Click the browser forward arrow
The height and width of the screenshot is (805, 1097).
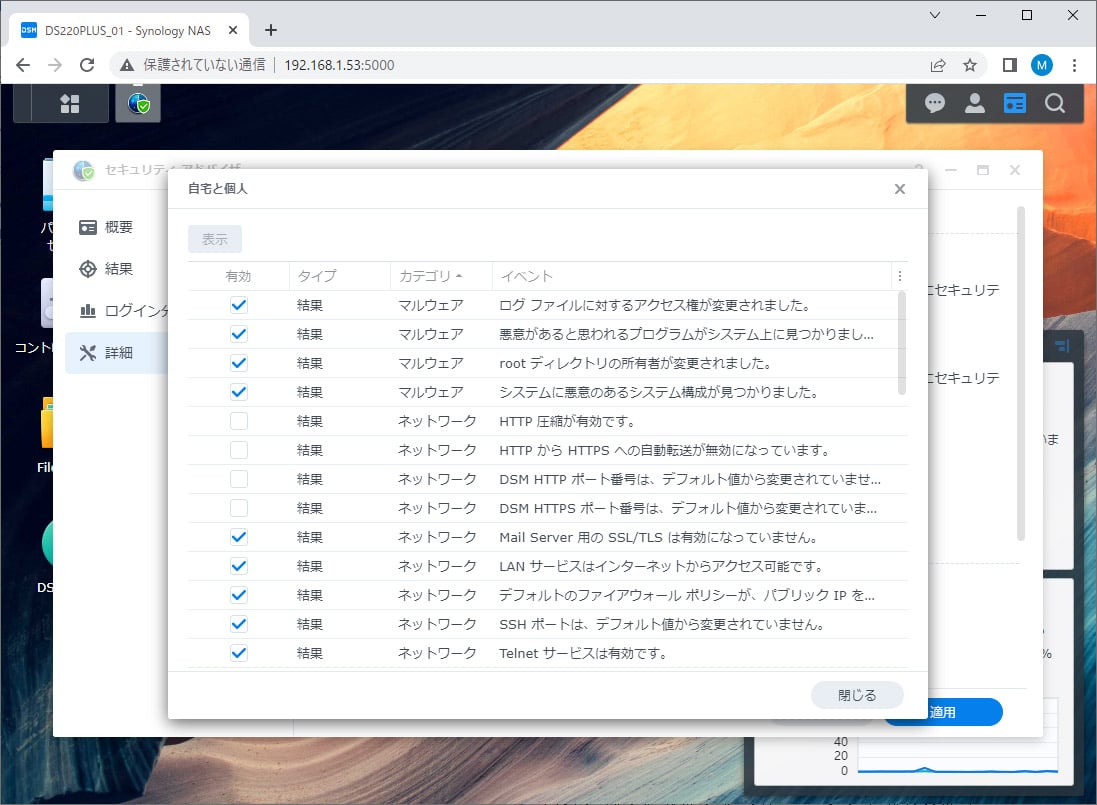(x=55, y=65)
